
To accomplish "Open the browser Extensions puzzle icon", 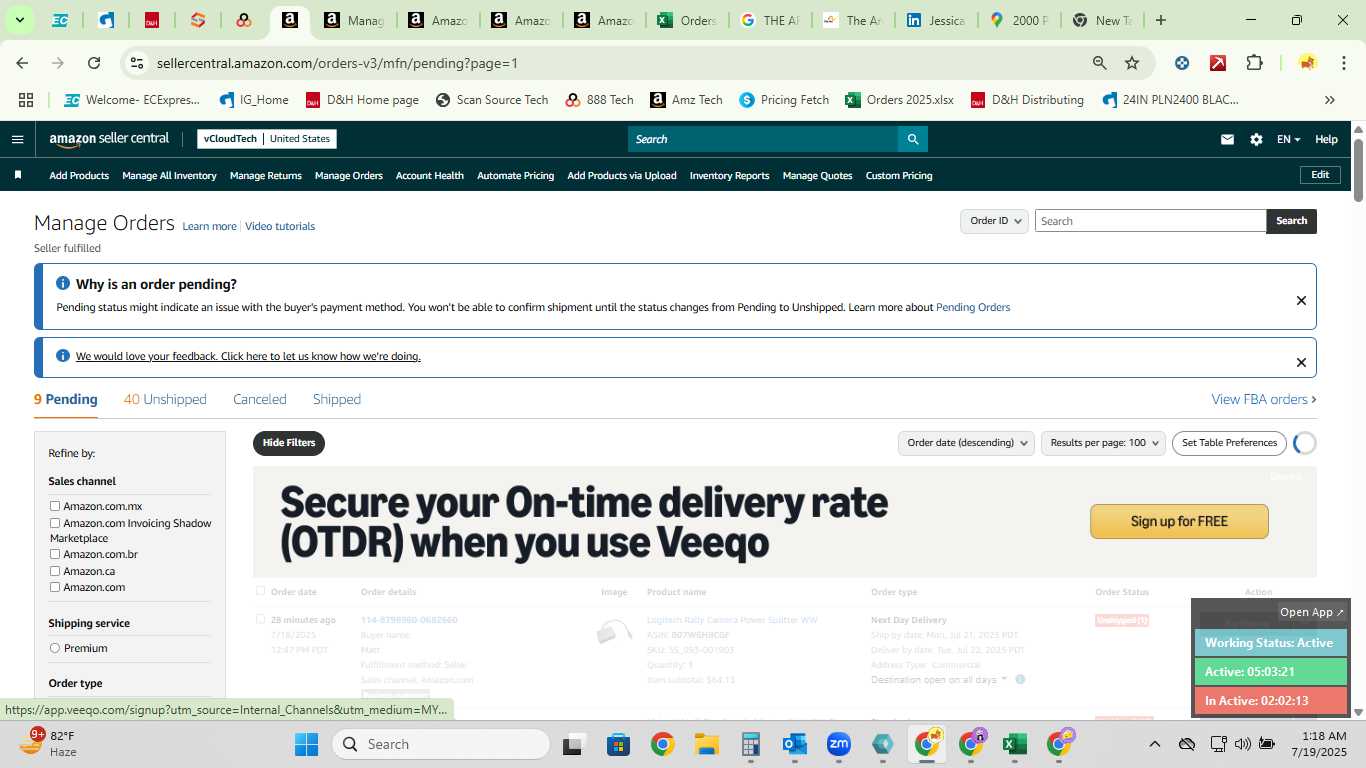I will 1254,63.
